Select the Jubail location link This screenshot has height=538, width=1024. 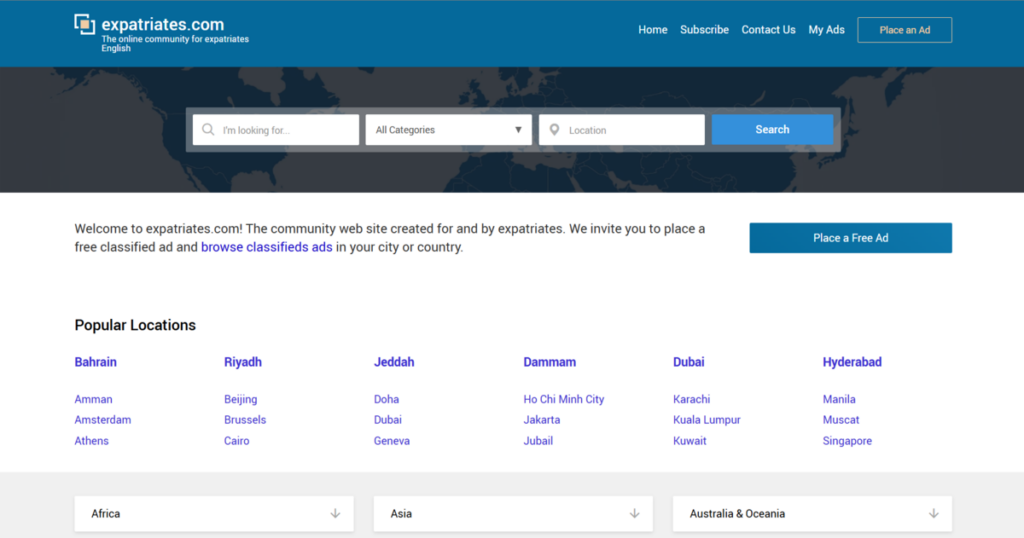click(x=538, y=441)
